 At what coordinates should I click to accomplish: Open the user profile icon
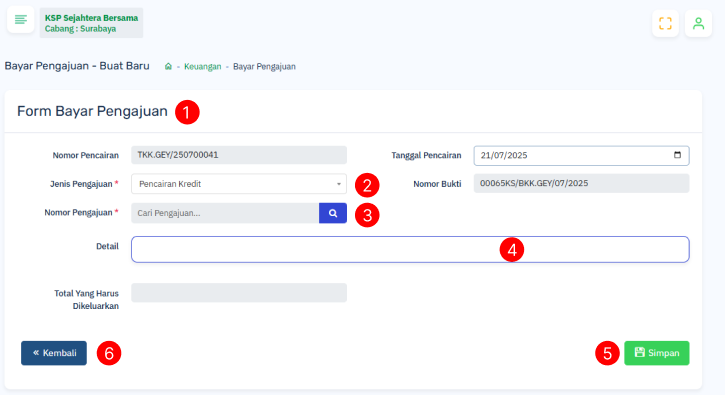[698, 23]
